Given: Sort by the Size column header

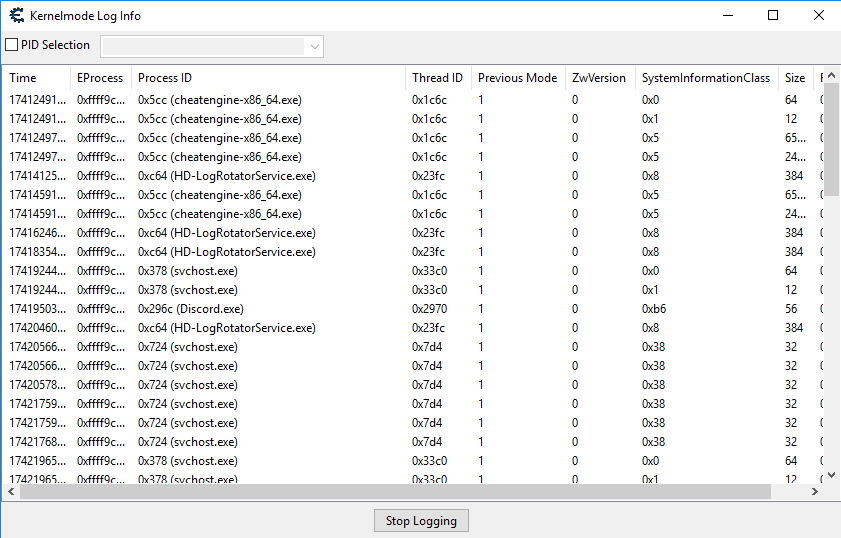Looking at the screenshot, I should tap(795, 78).
